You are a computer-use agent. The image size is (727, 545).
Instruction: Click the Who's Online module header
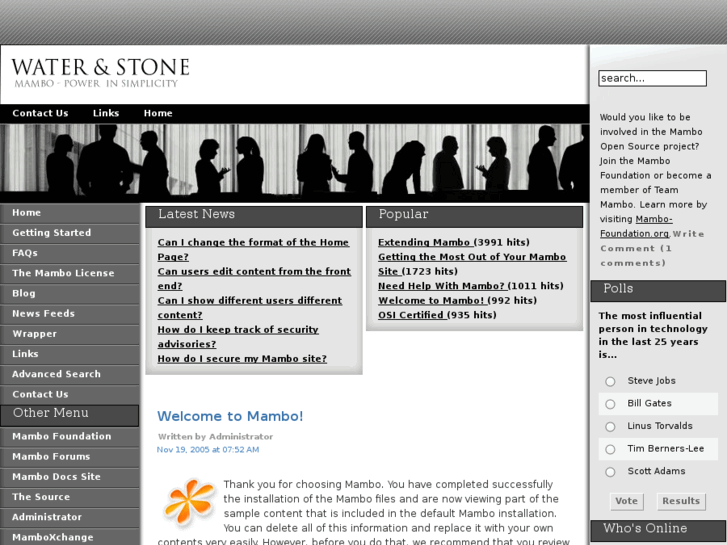pos(658,530)
